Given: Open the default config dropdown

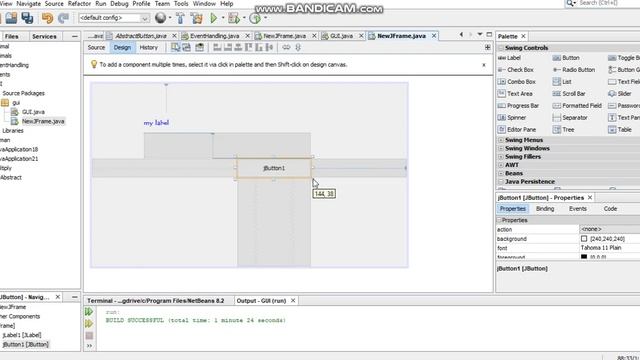Looking at the screenshot, I should tap(114, 18).
